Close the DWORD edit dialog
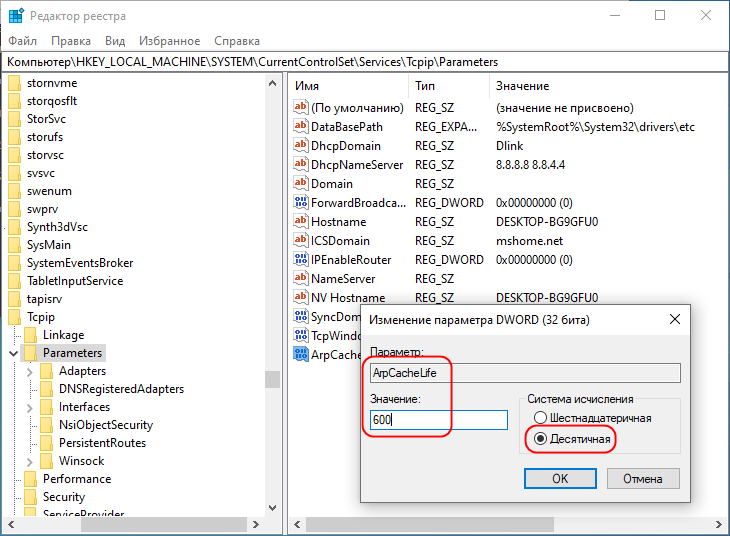Viewport: 730px width, 536px height. (675, 319)
